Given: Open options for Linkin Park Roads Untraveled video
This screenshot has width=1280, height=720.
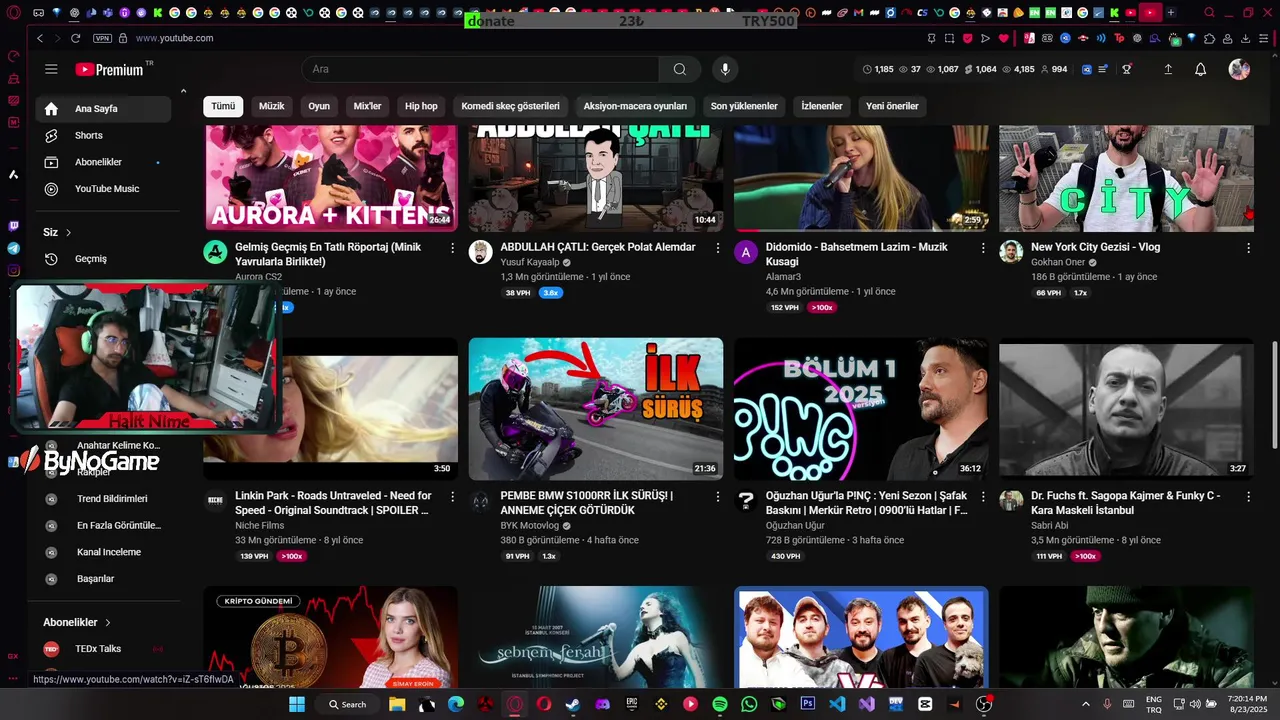Looking at the screenshot, I should click(452, 497).
